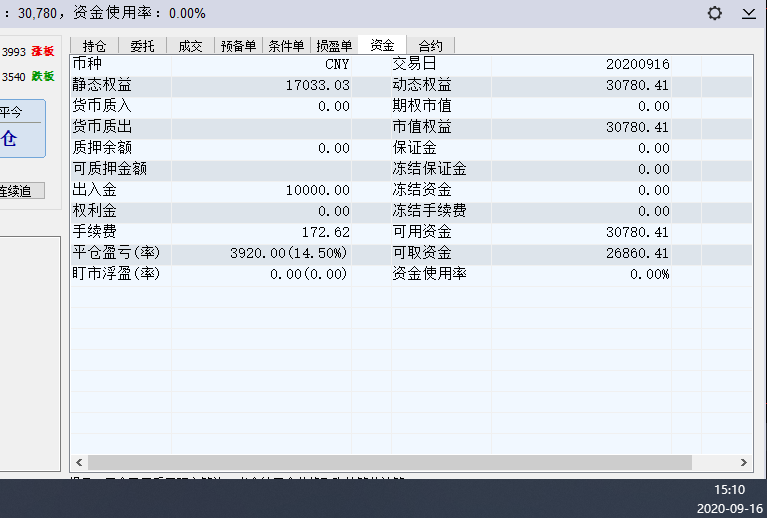Select commission value 172.62
The width and height of the screenshot is (767, 518).
(x=326, y=232)
